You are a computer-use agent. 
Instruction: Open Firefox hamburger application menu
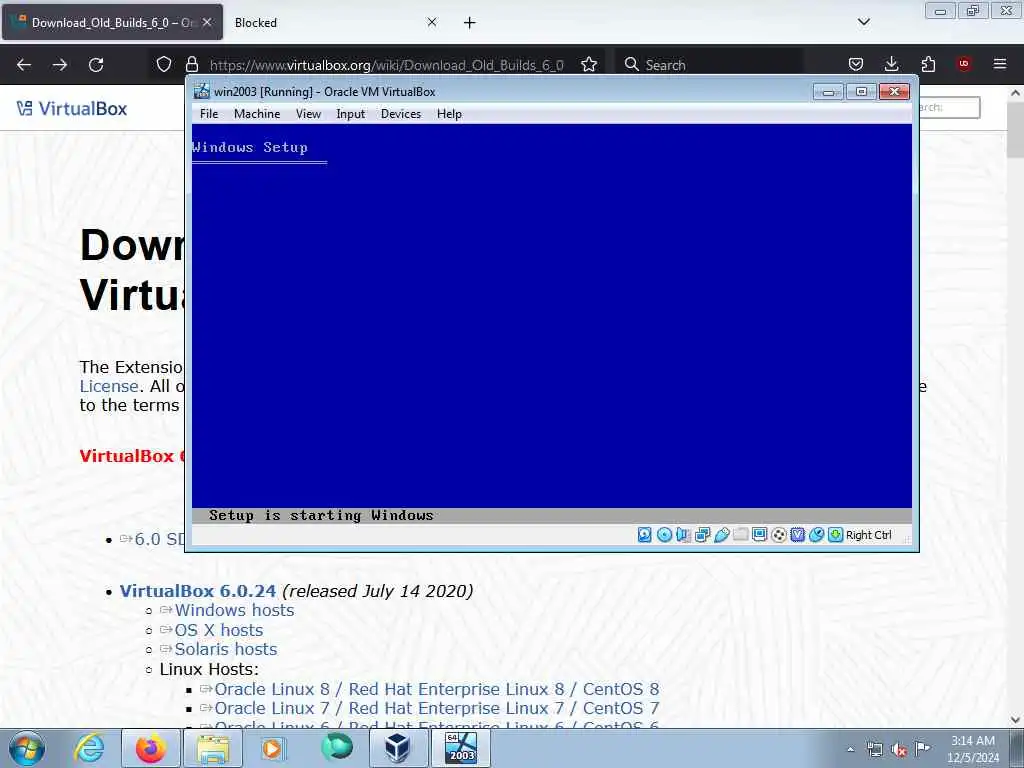[1000, 64]
